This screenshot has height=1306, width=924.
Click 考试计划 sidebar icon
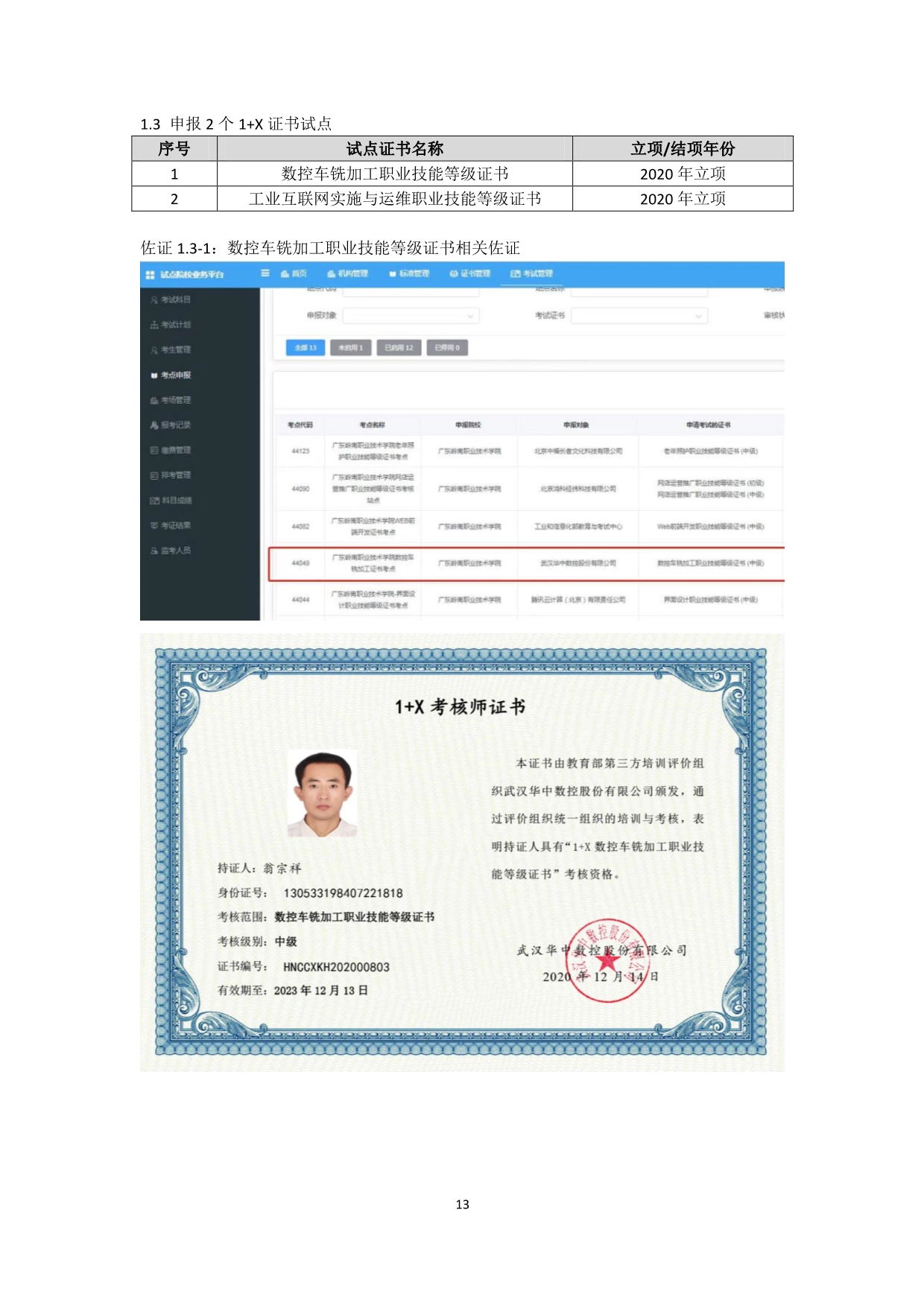tap(154, 326)
